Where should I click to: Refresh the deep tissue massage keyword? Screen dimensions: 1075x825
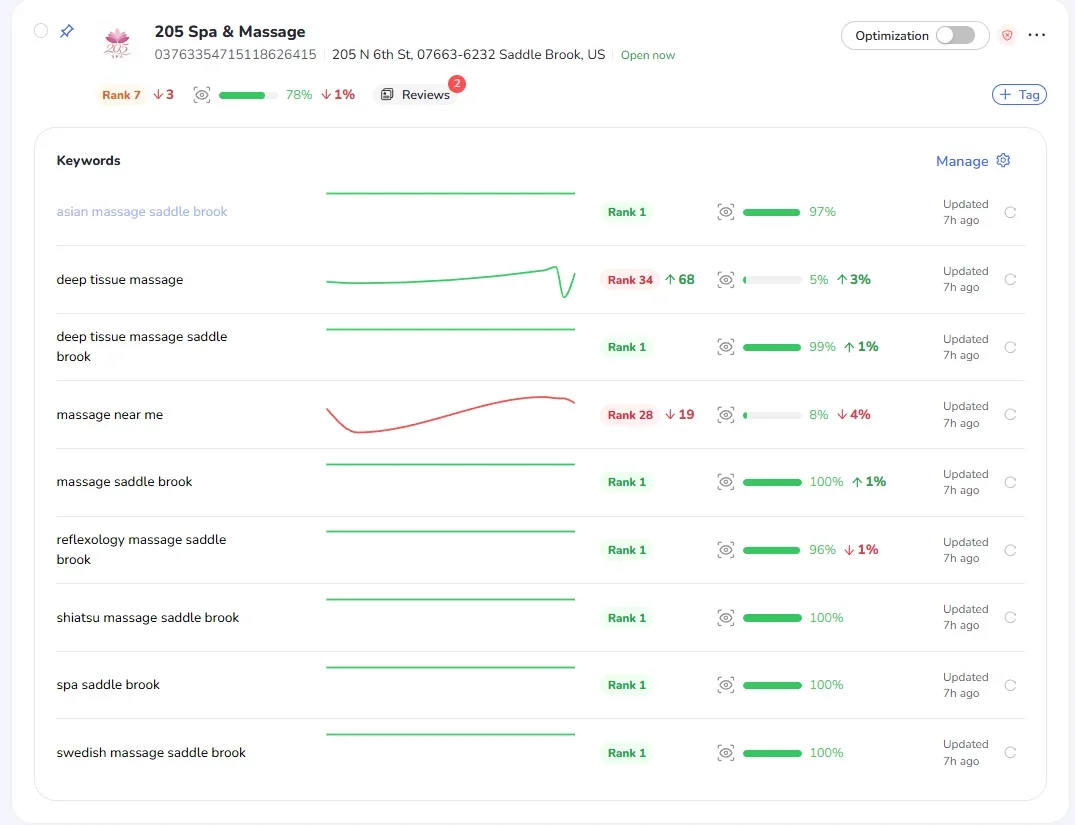1010,279
